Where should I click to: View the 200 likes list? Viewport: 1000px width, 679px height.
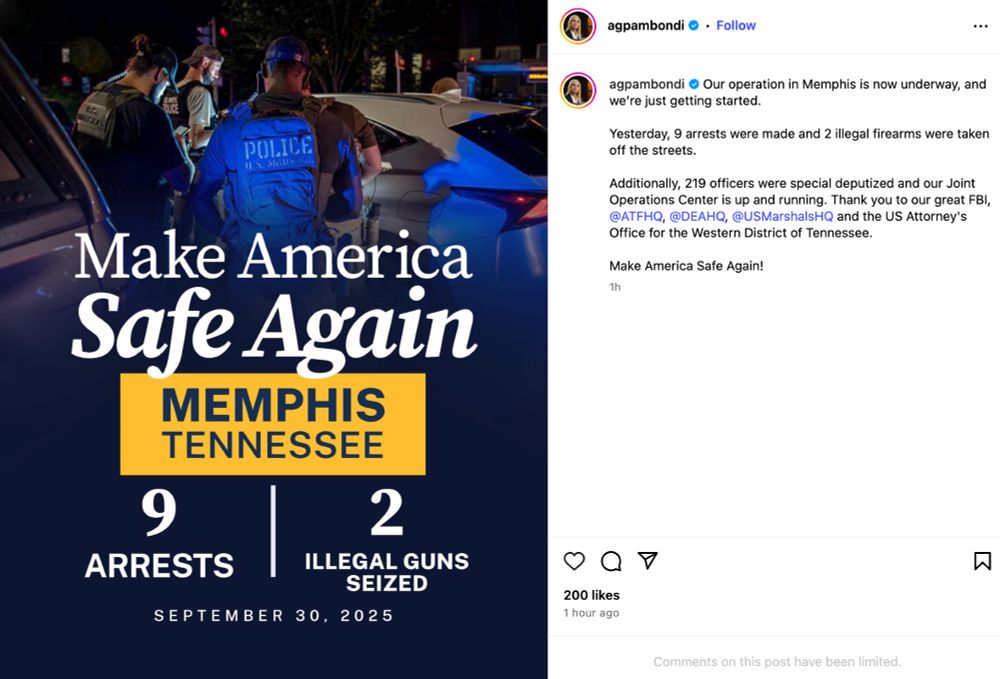point(591,595)
